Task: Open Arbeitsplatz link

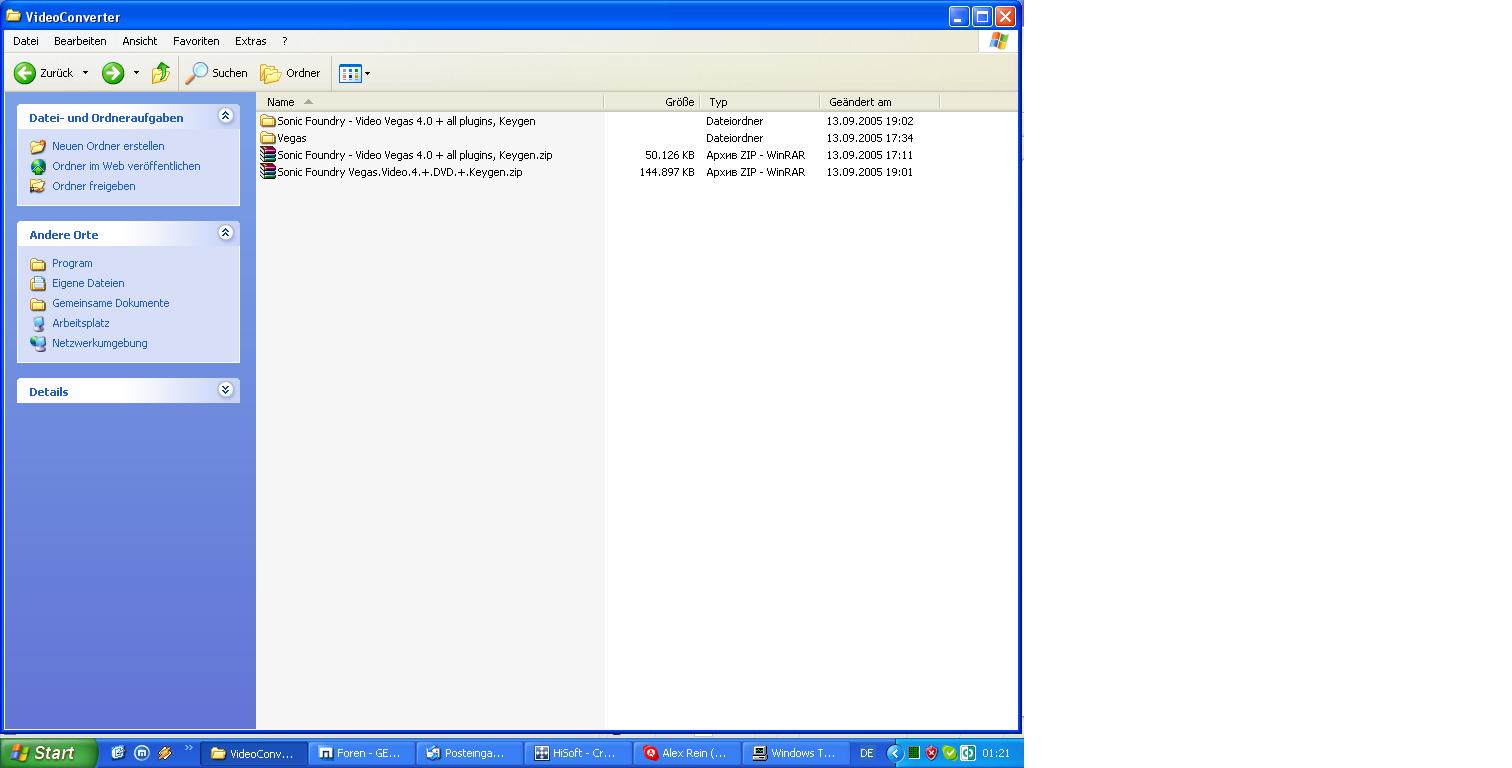Action: pos(81,323)
